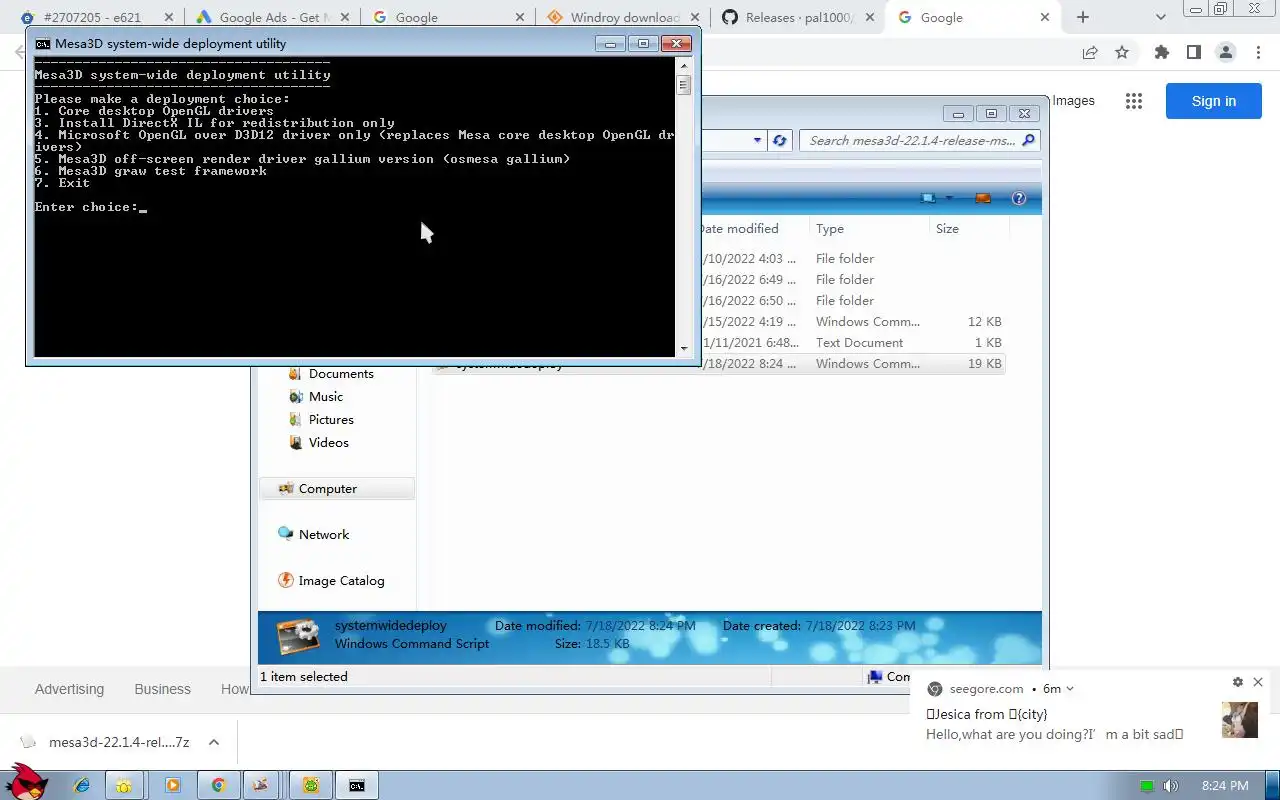1280x800 pixels.
Task: Click the volume speaker tray icon
Action: tap(1170, 786)
